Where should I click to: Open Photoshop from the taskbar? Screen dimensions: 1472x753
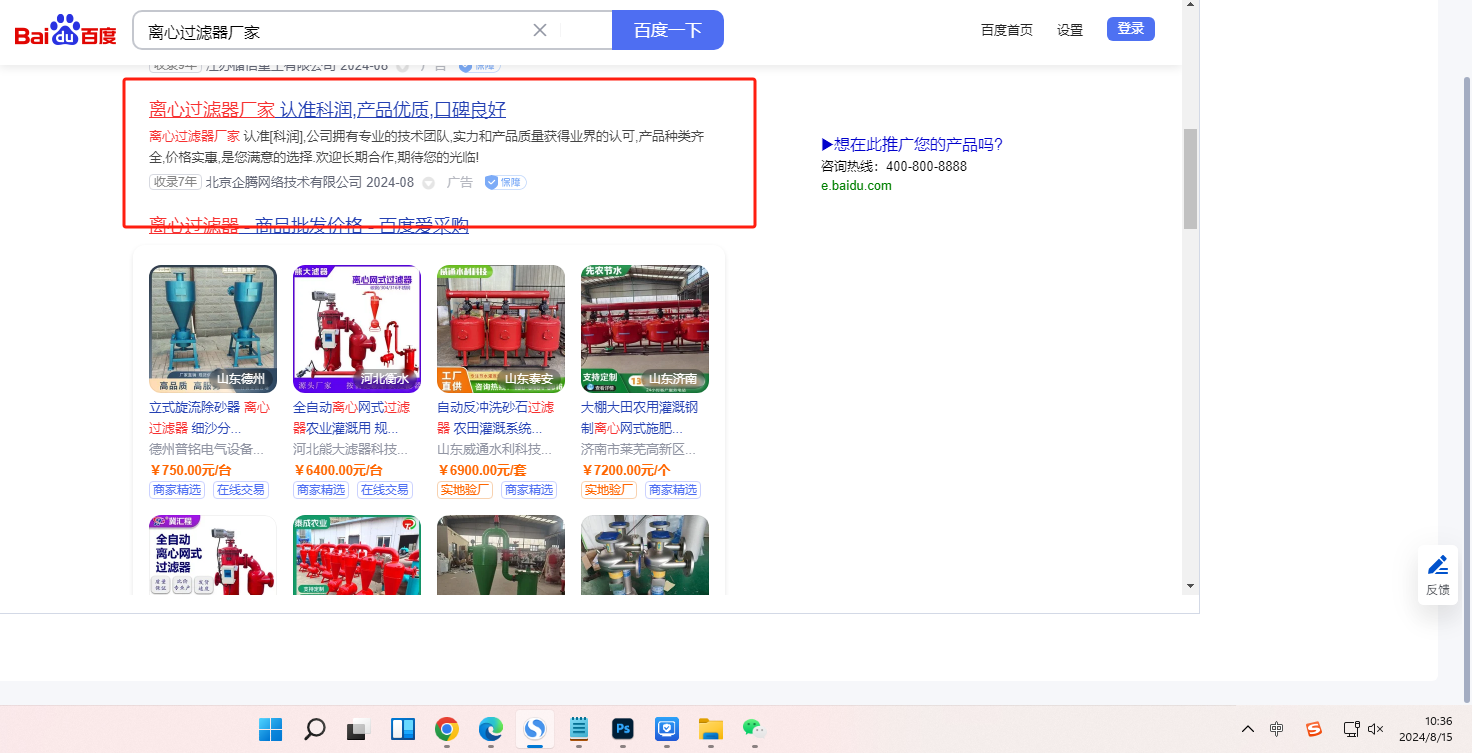pyautogui.click(x=623, y=729)
